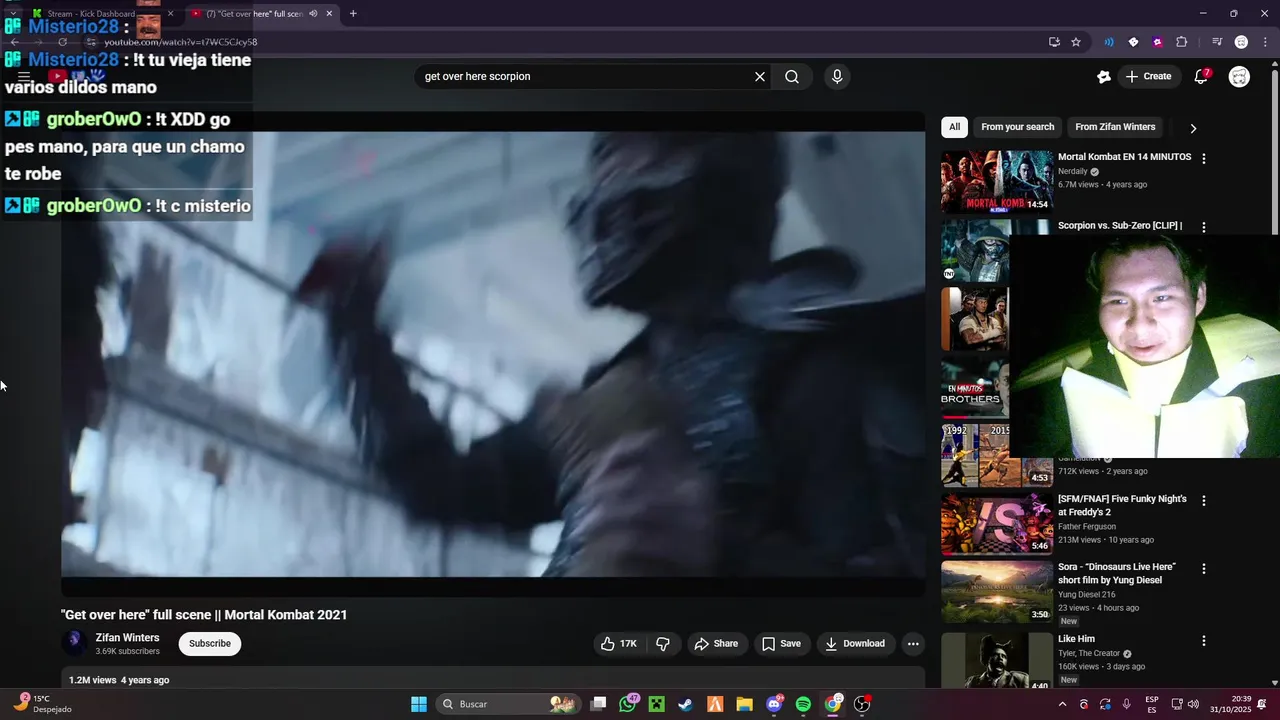
Task: Launch Minecraft creeper icon in the taskbar
Action: pos(656,704)
